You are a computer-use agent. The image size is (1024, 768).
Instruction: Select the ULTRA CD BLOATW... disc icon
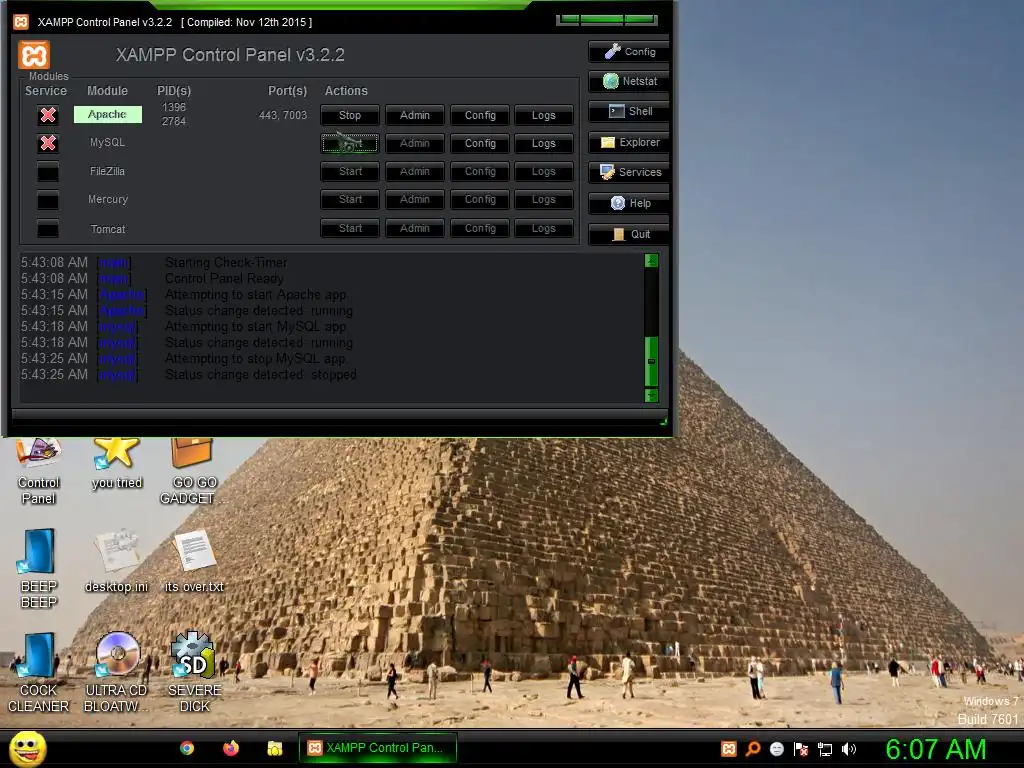click(x=117, y=673)
